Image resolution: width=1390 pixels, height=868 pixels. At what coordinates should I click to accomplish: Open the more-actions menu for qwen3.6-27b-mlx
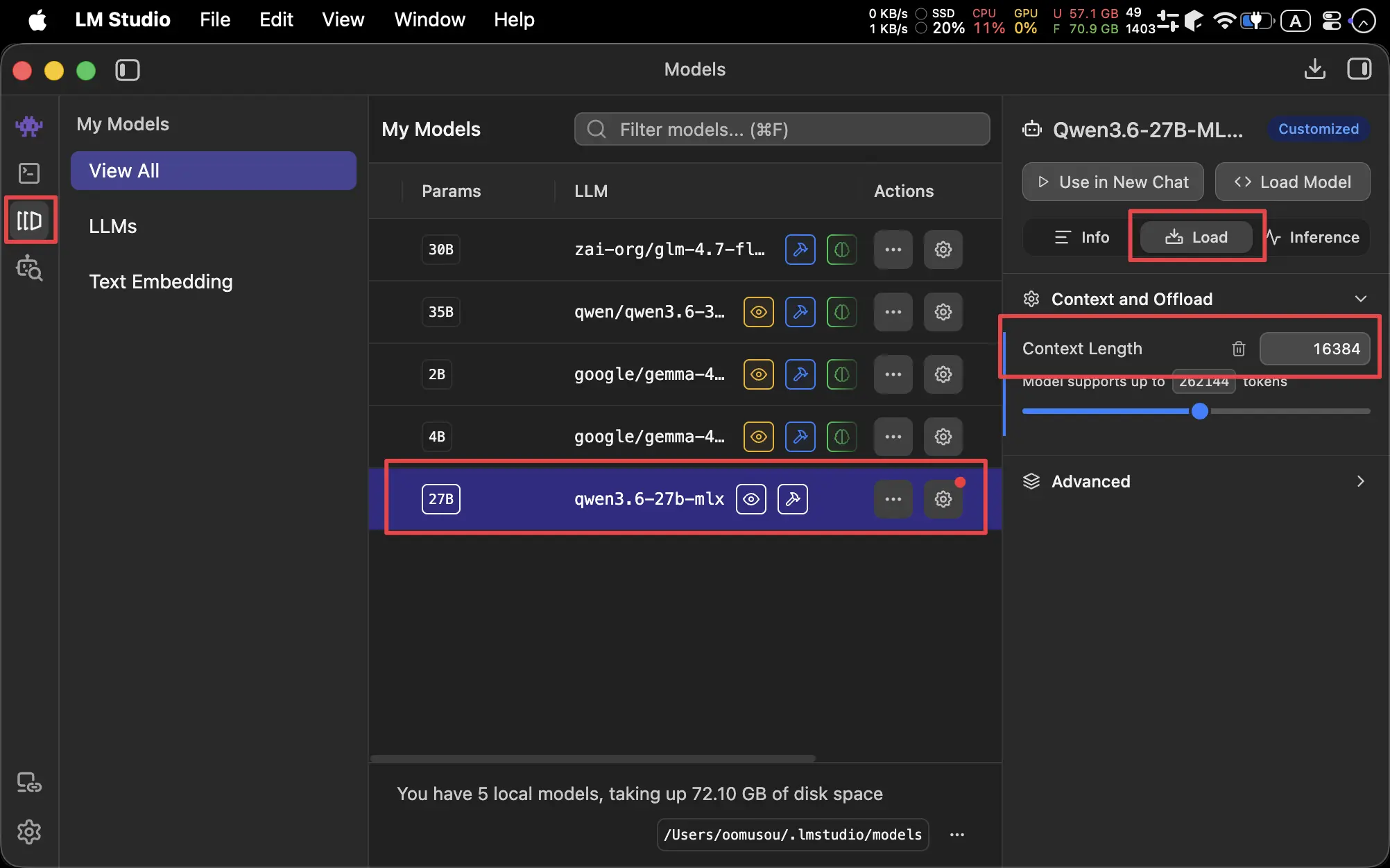click(893, 499)
